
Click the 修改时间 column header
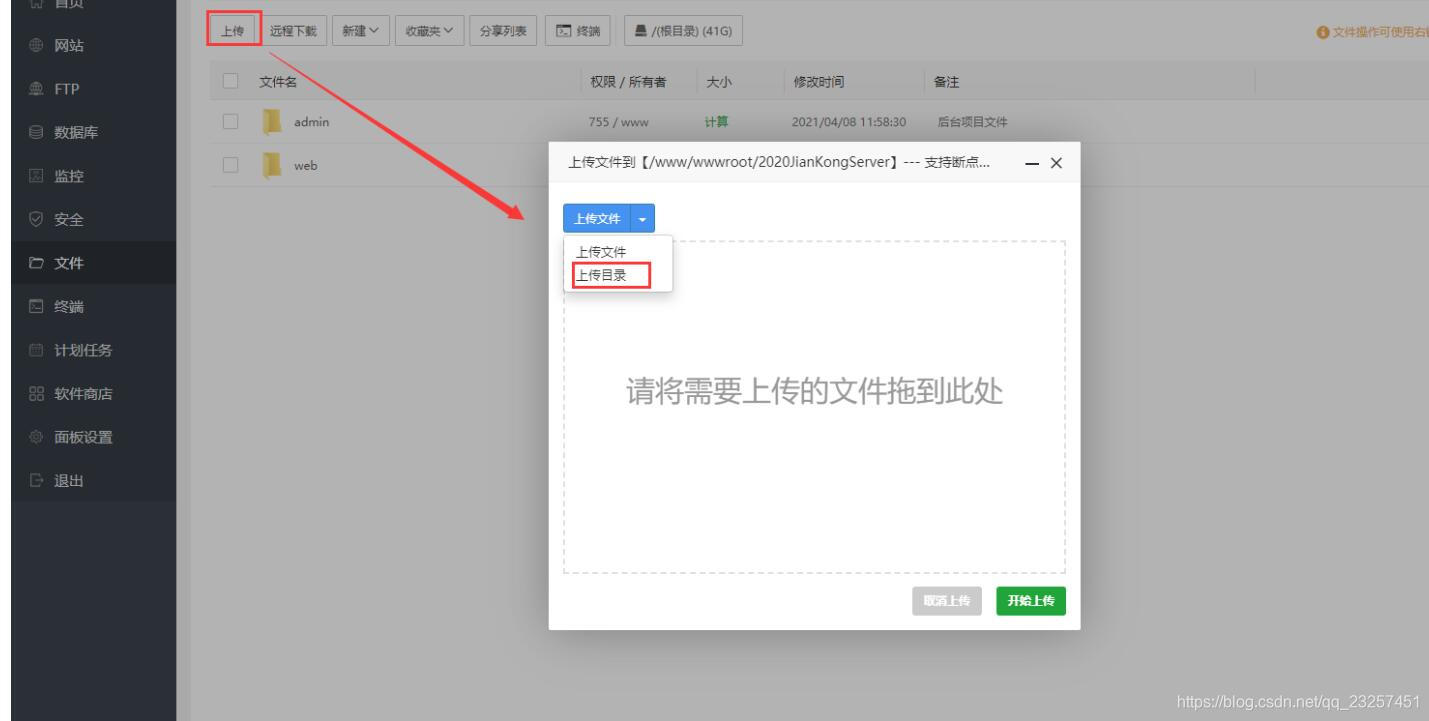(x=819, y=82)
